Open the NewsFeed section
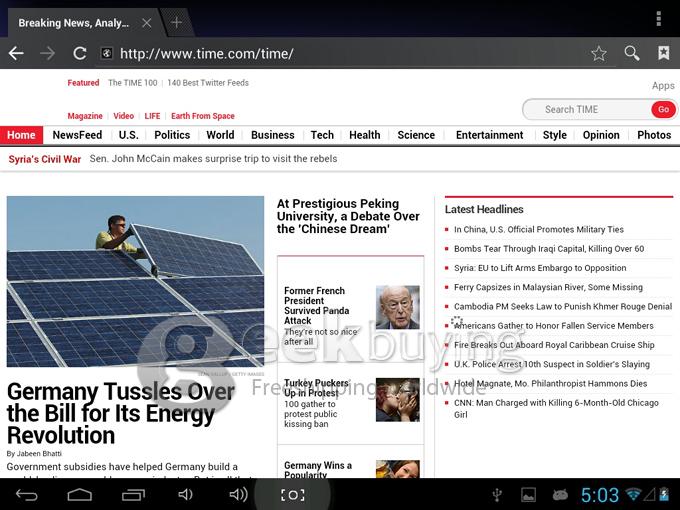The image size is (680, 510). coord(77,135)
